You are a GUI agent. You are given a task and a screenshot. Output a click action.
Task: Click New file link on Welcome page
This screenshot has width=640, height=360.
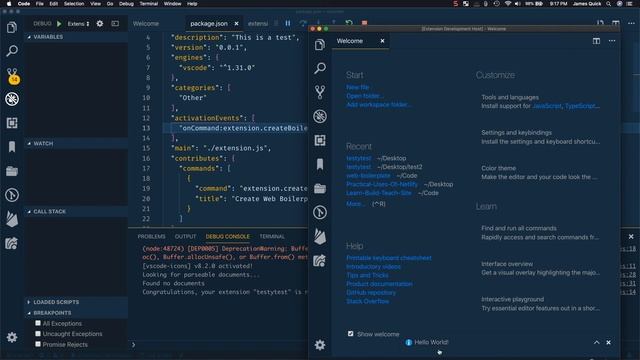pos(358,87)
